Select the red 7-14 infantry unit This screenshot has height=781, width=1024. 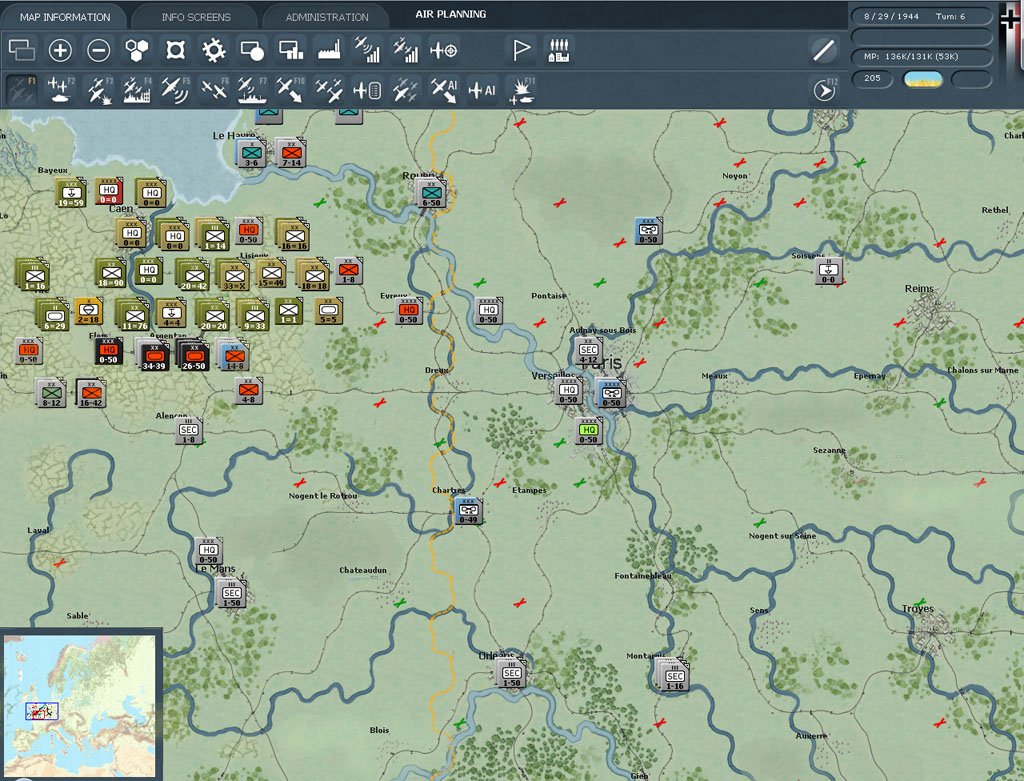point(291,153)
